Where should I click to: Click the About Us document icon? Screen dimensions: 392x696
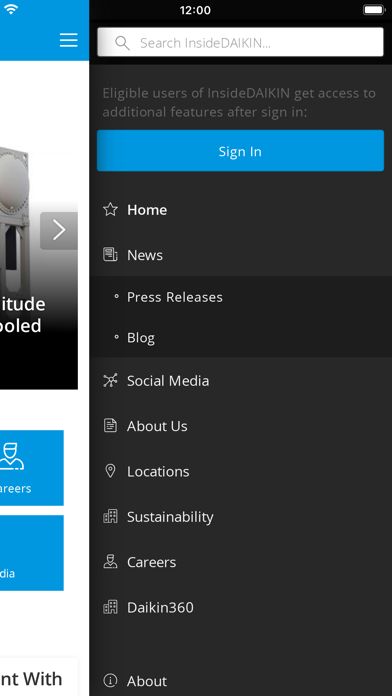click(110, 426)
